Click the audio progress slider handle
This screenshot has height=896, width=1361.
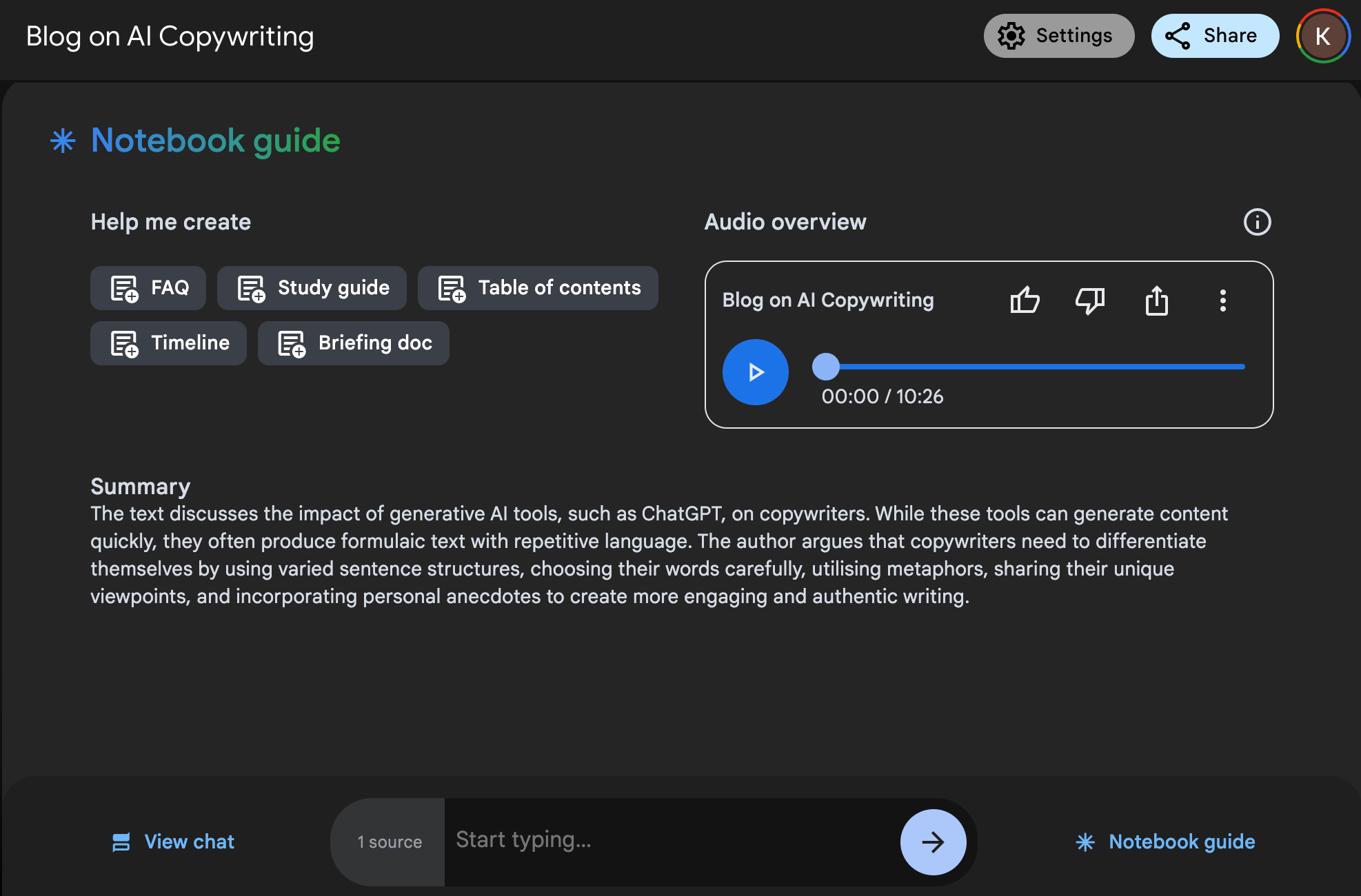[825, 367]
